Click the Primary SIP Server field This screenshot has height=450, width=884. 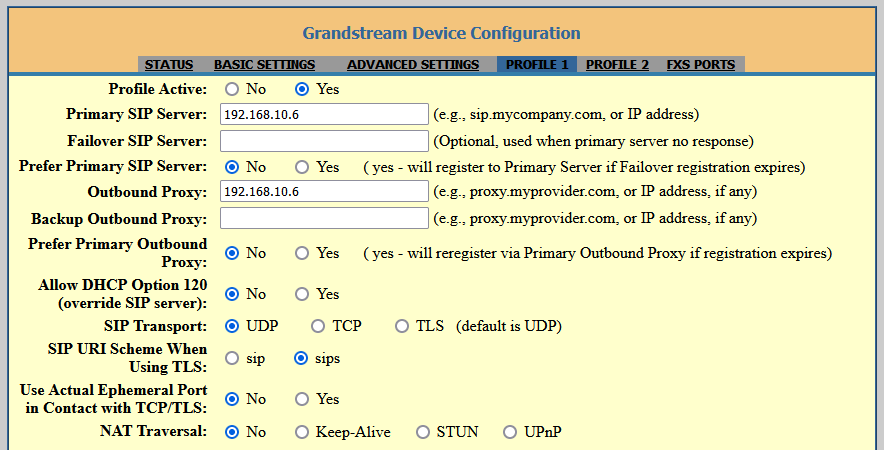[323, 114]
